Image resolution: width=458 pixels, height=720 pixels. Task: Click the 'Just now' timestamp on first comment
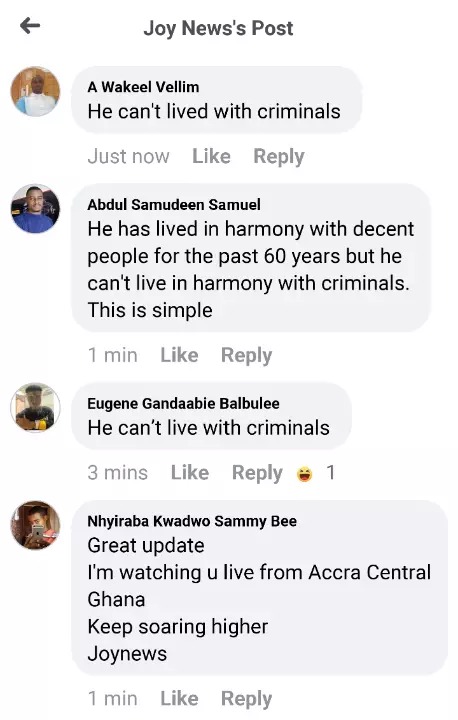129,156
